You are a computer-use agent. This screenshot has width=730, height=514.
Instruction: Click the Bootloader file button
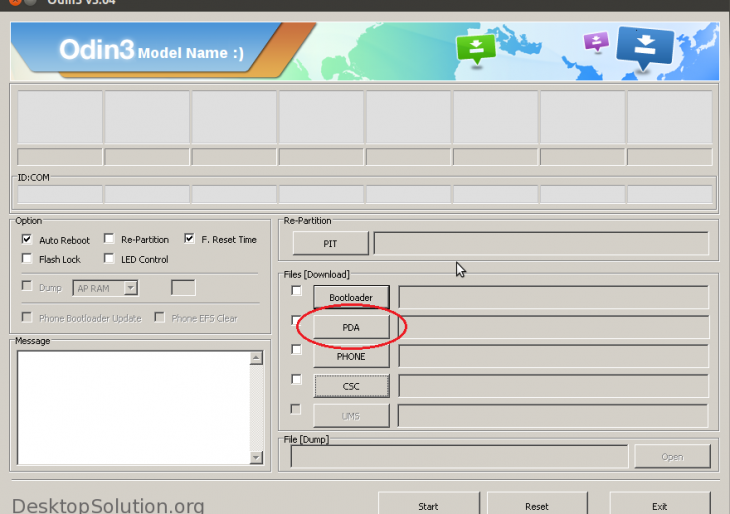[351, 297]
